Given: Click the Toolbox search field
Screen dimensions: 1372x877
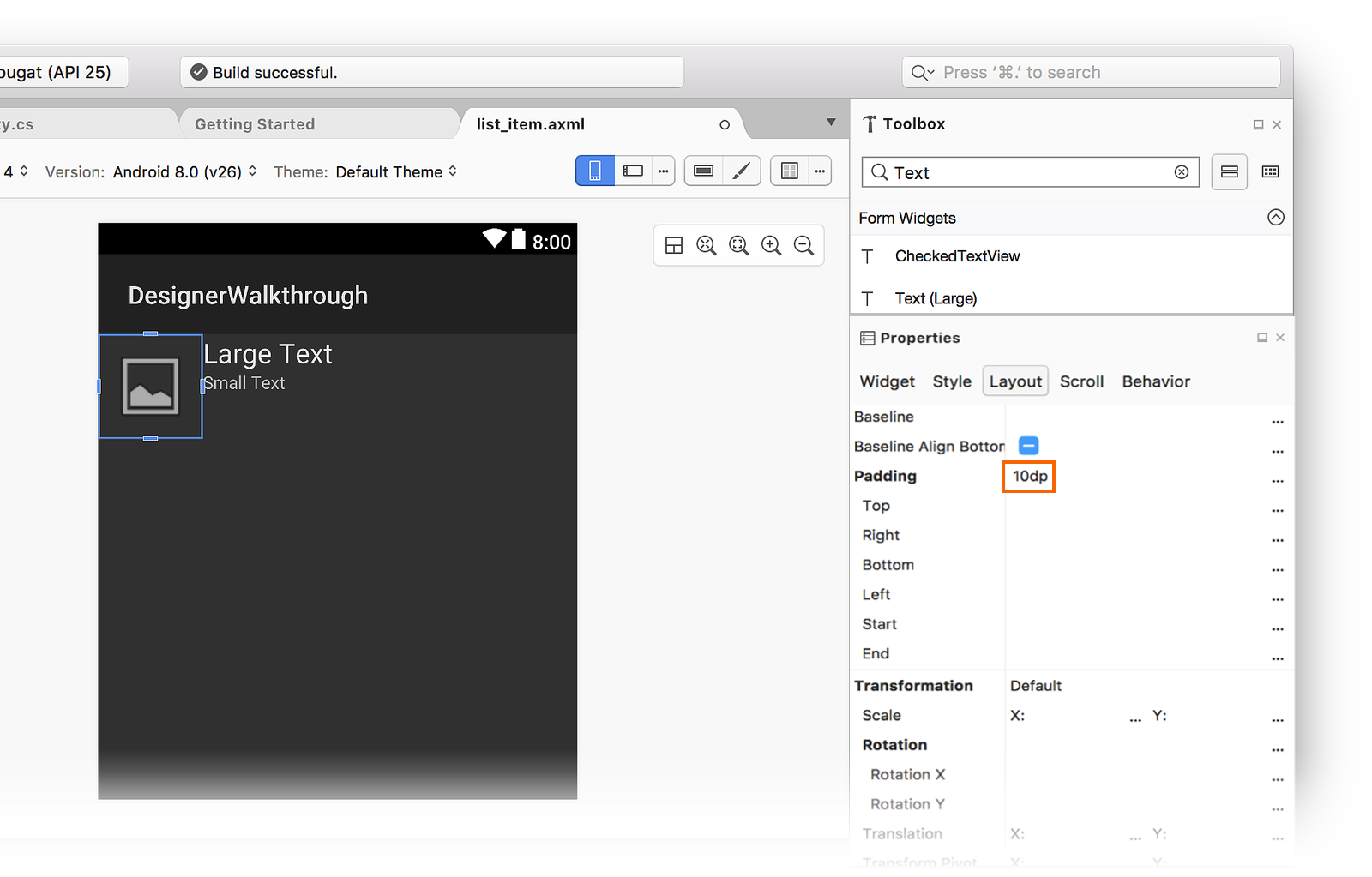Looking at the screenshot, I should 1031,172.
